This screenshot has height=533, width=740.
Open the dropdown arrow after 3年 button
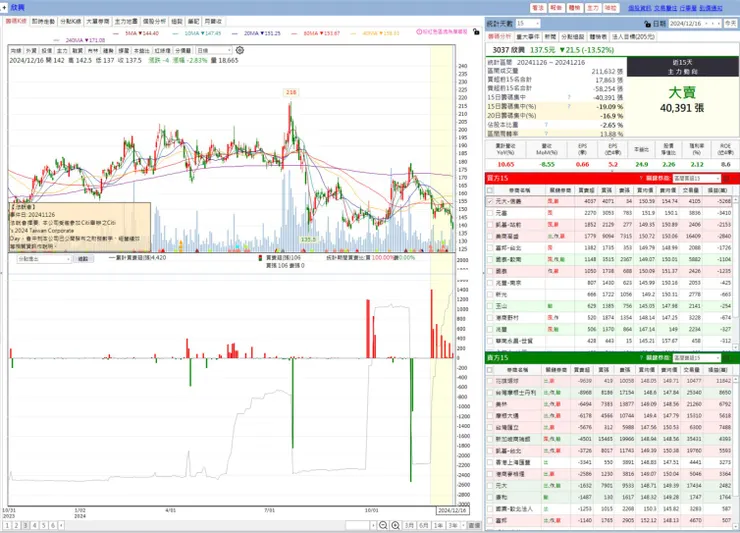tap(462, 525)
